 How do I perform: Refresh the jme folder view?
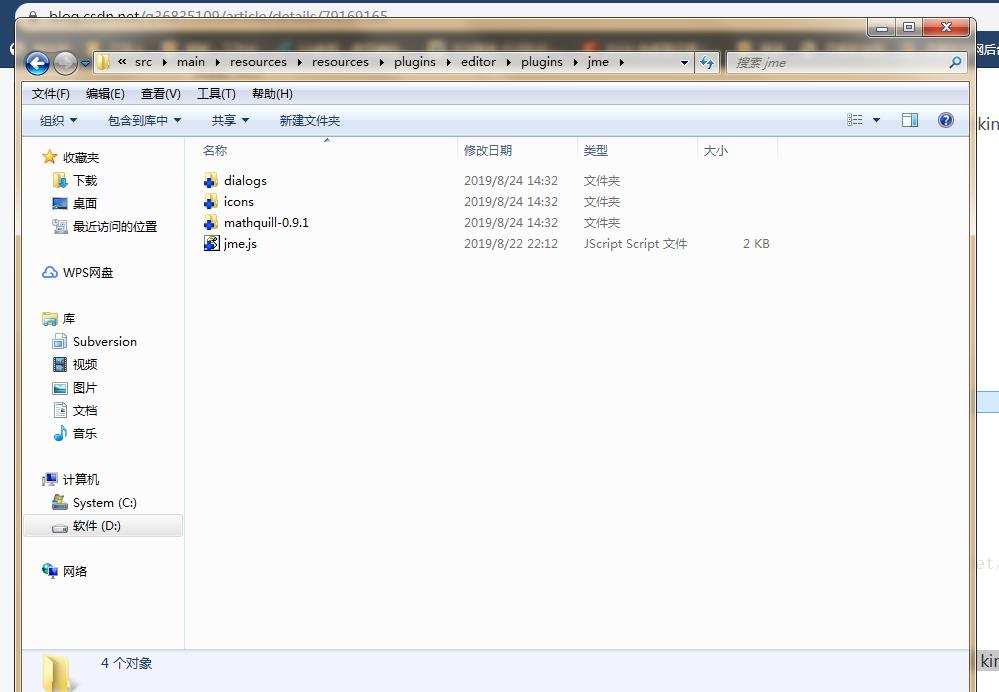point(708,62)
